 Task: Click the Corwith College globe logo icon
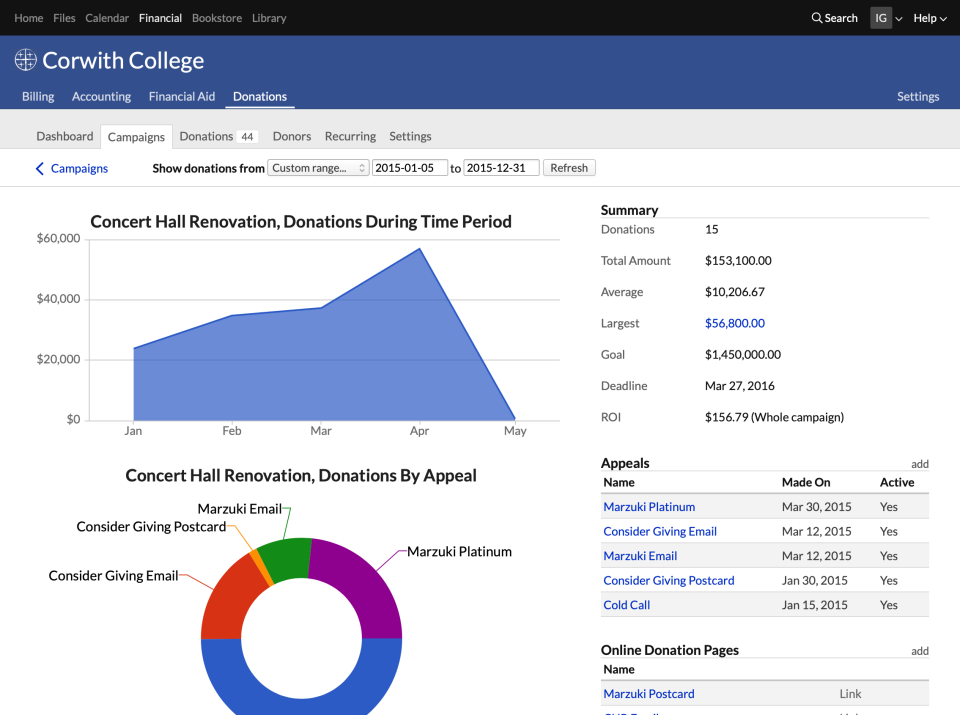(x=25, y=60)
